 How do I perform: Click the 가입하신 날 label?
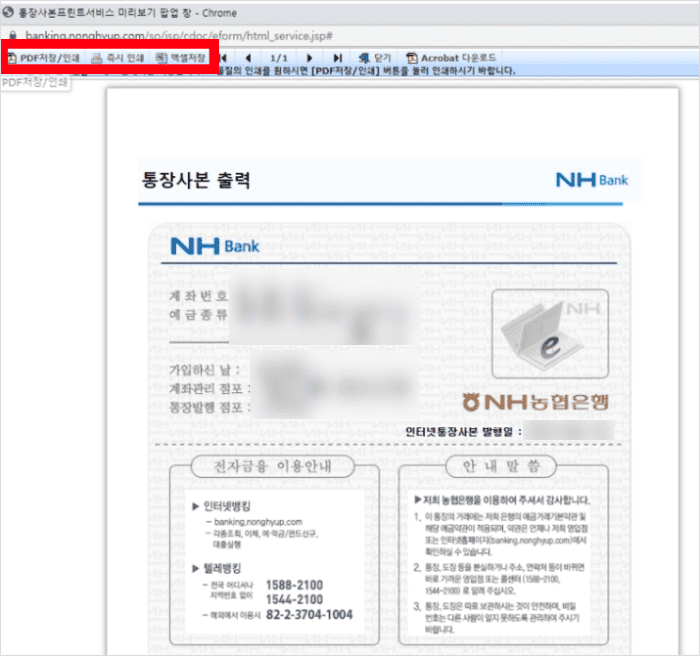point(204,370)
